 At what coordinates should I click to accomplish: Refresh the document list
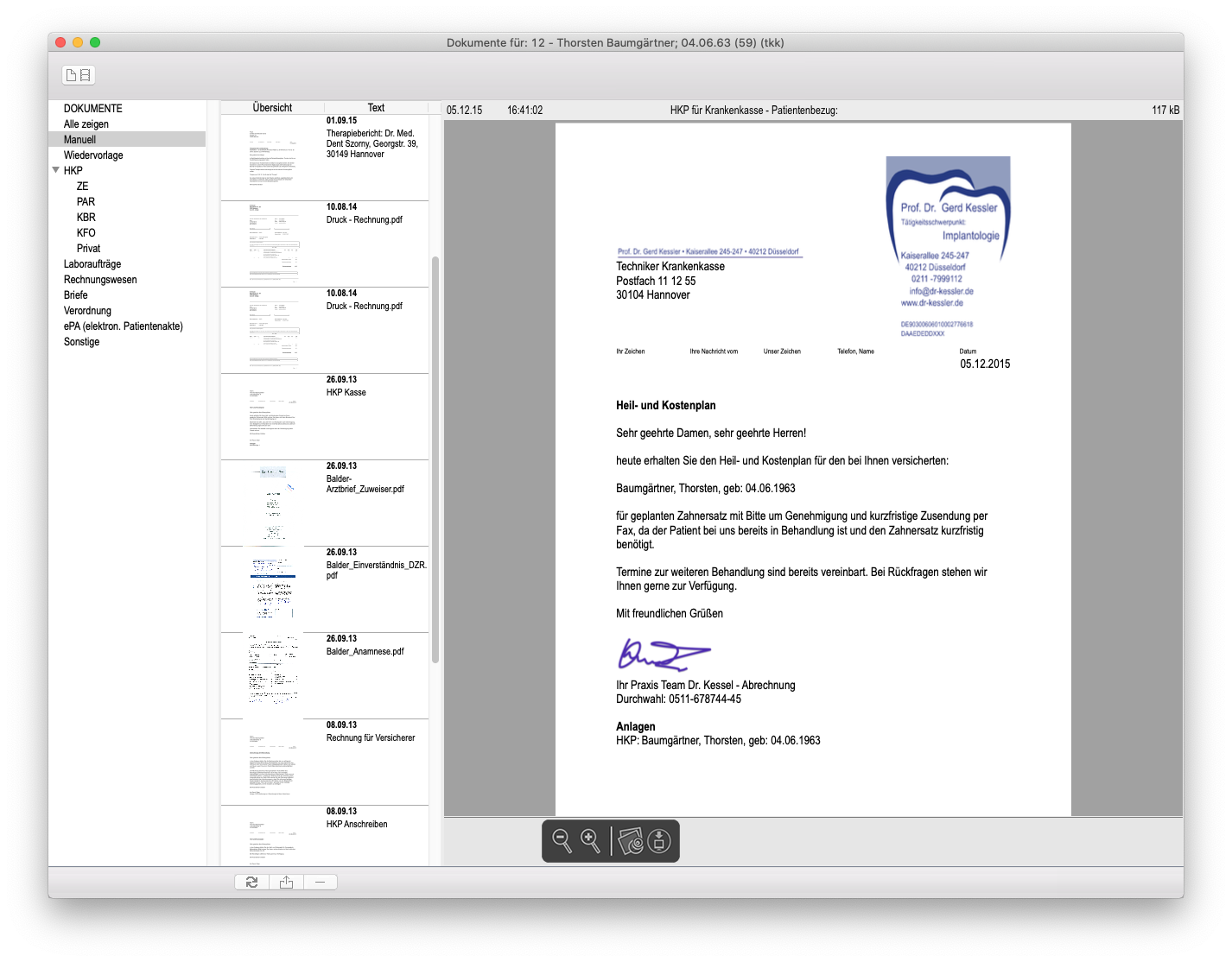click(251, 882)
